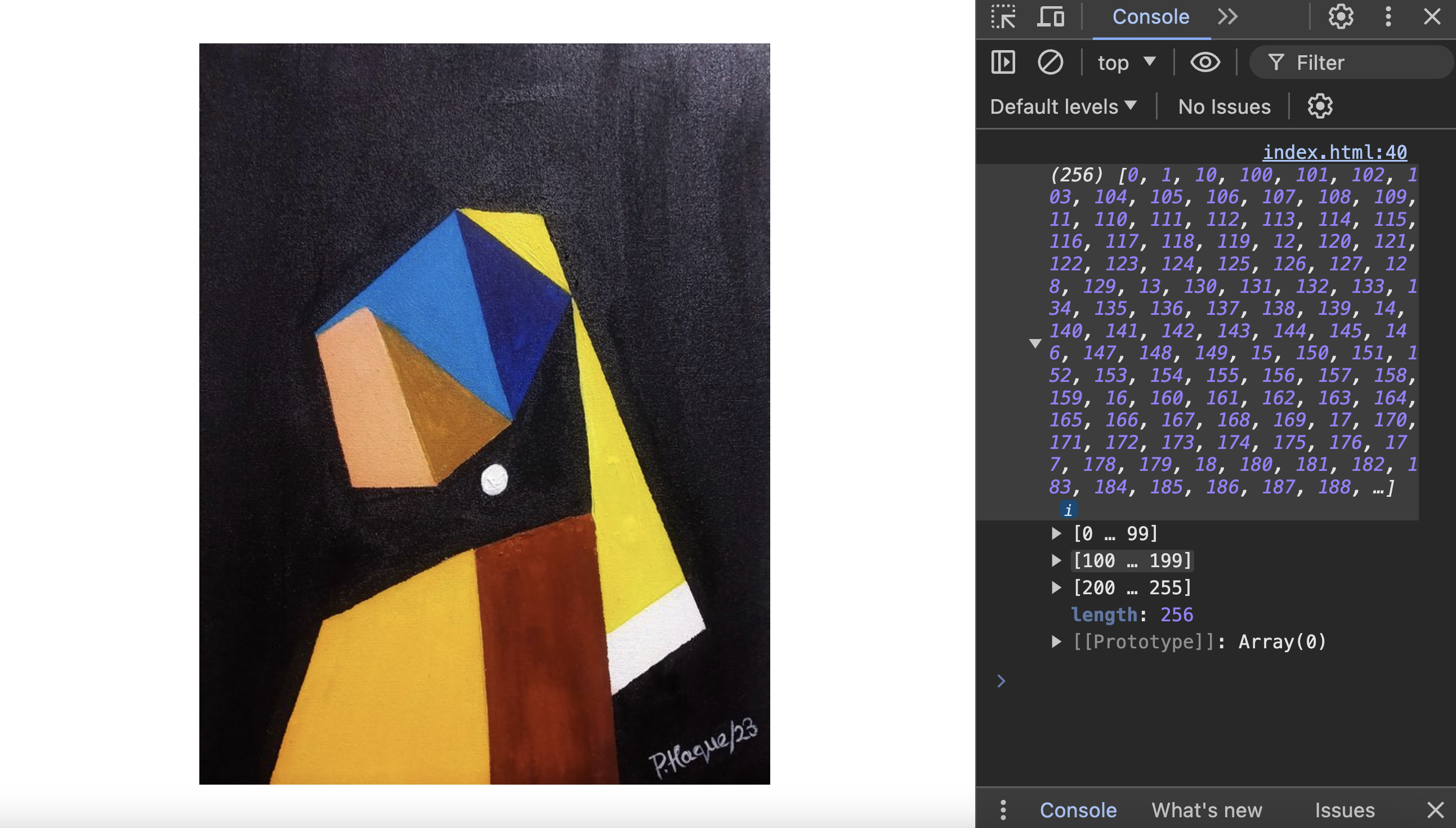This screenshot has width=1456, height=828.
Task: Toggle the live expression eye icon
Action: tap(1205, 62)
